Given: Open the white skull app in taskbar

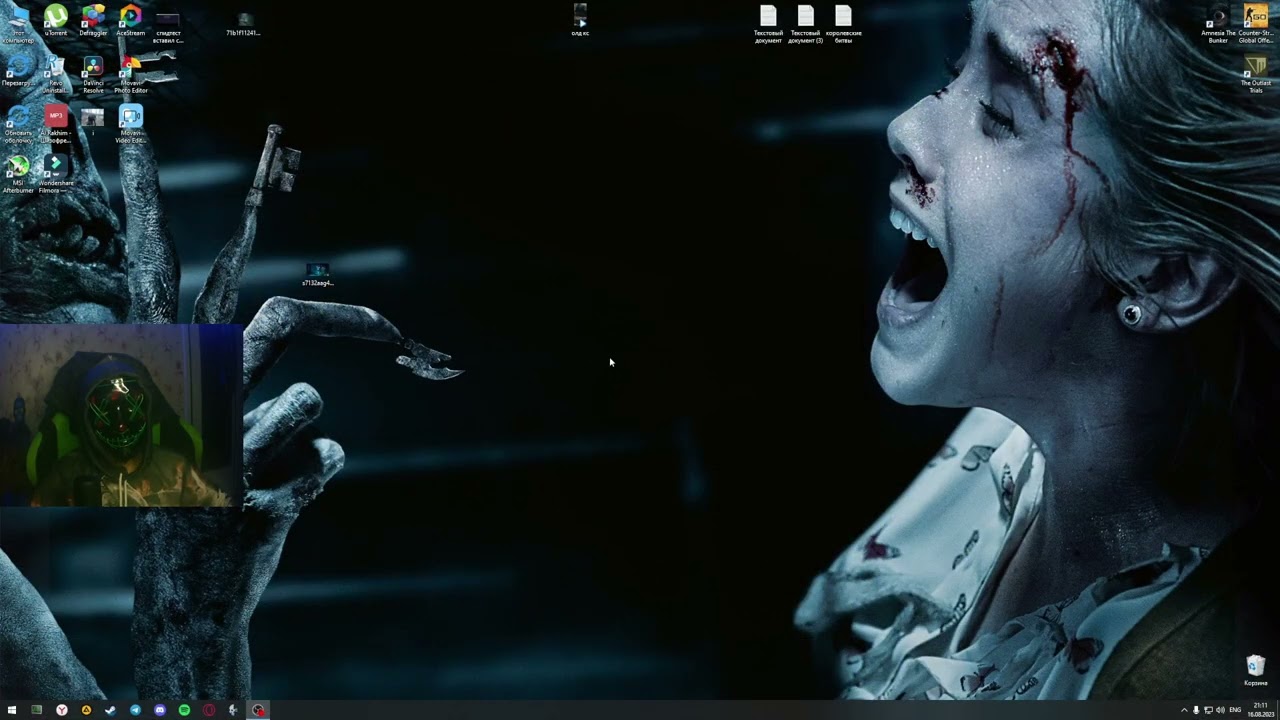Looking at the screenshot, I should click(233, 710).
